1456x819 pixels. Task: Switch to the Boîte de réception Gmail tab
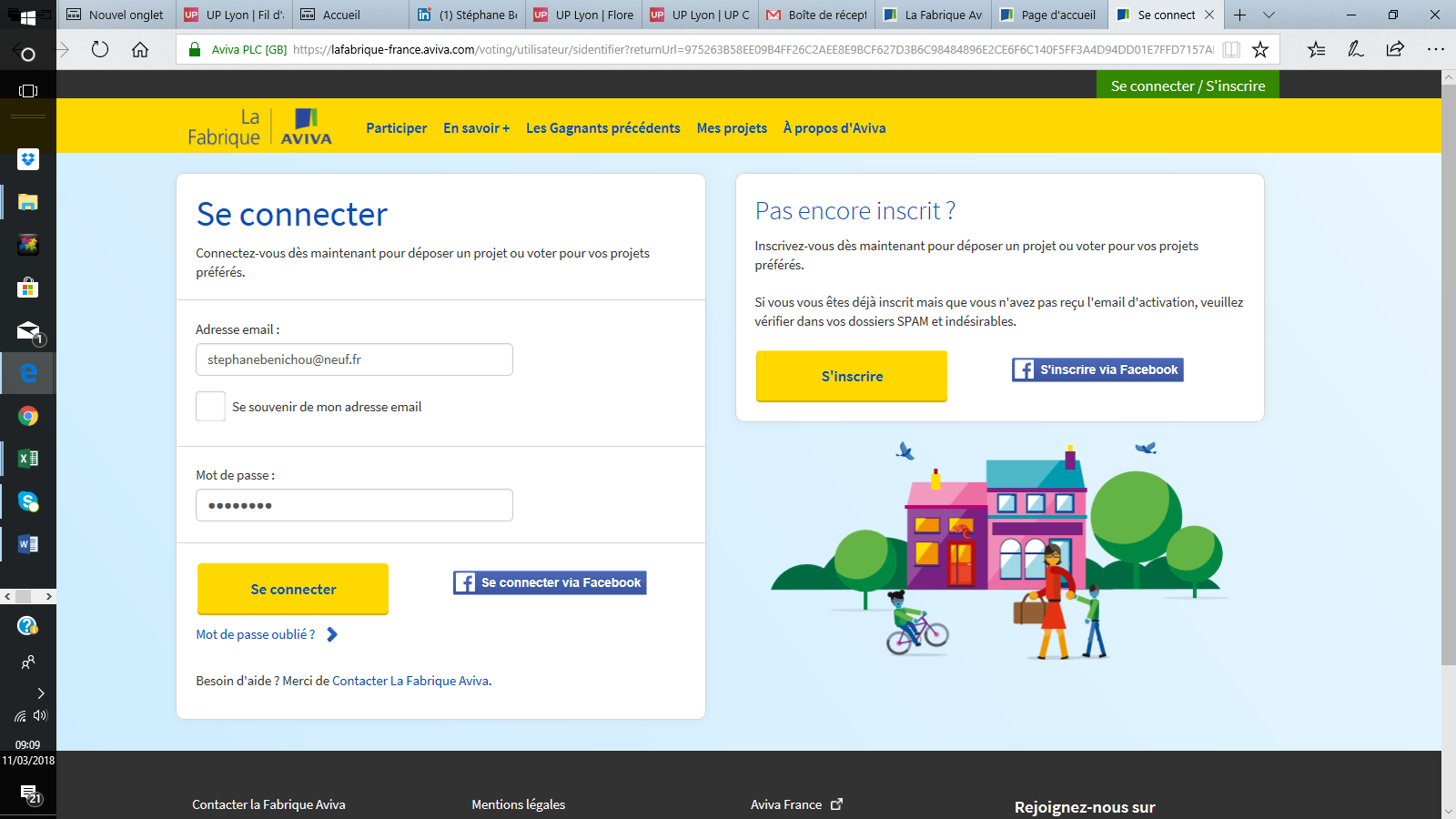click(x=816, y=15)
